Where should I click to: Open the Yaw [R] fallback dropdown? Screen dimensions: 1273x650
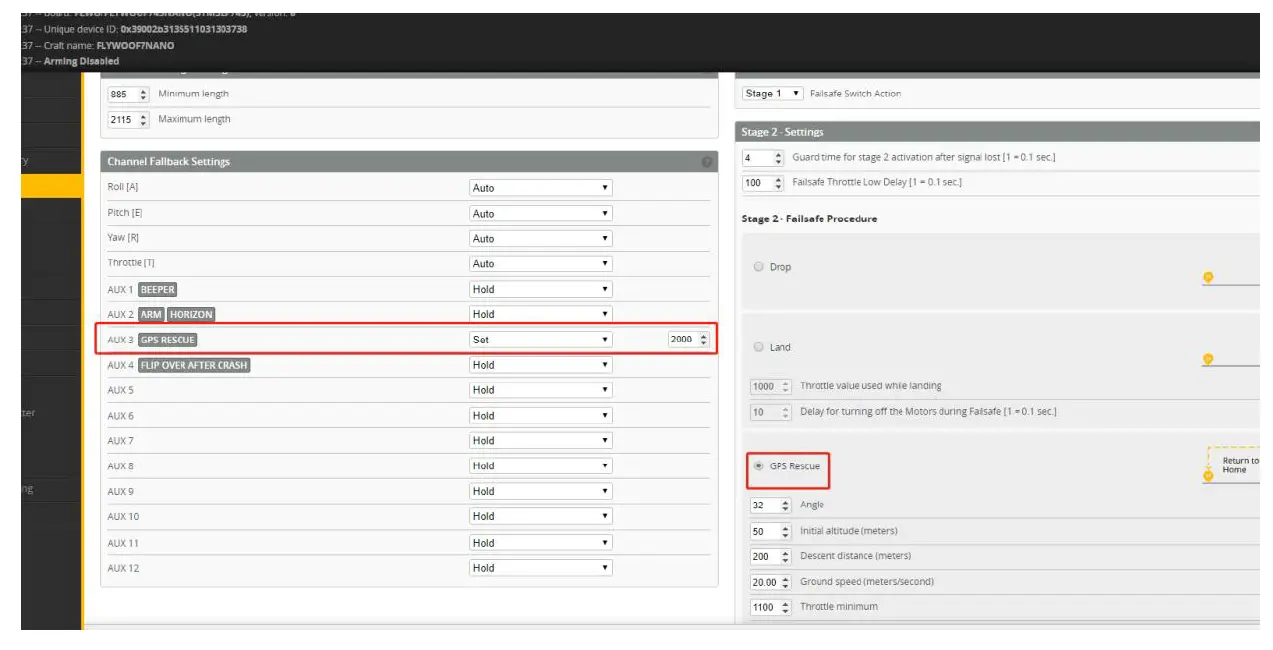point(540,238)
